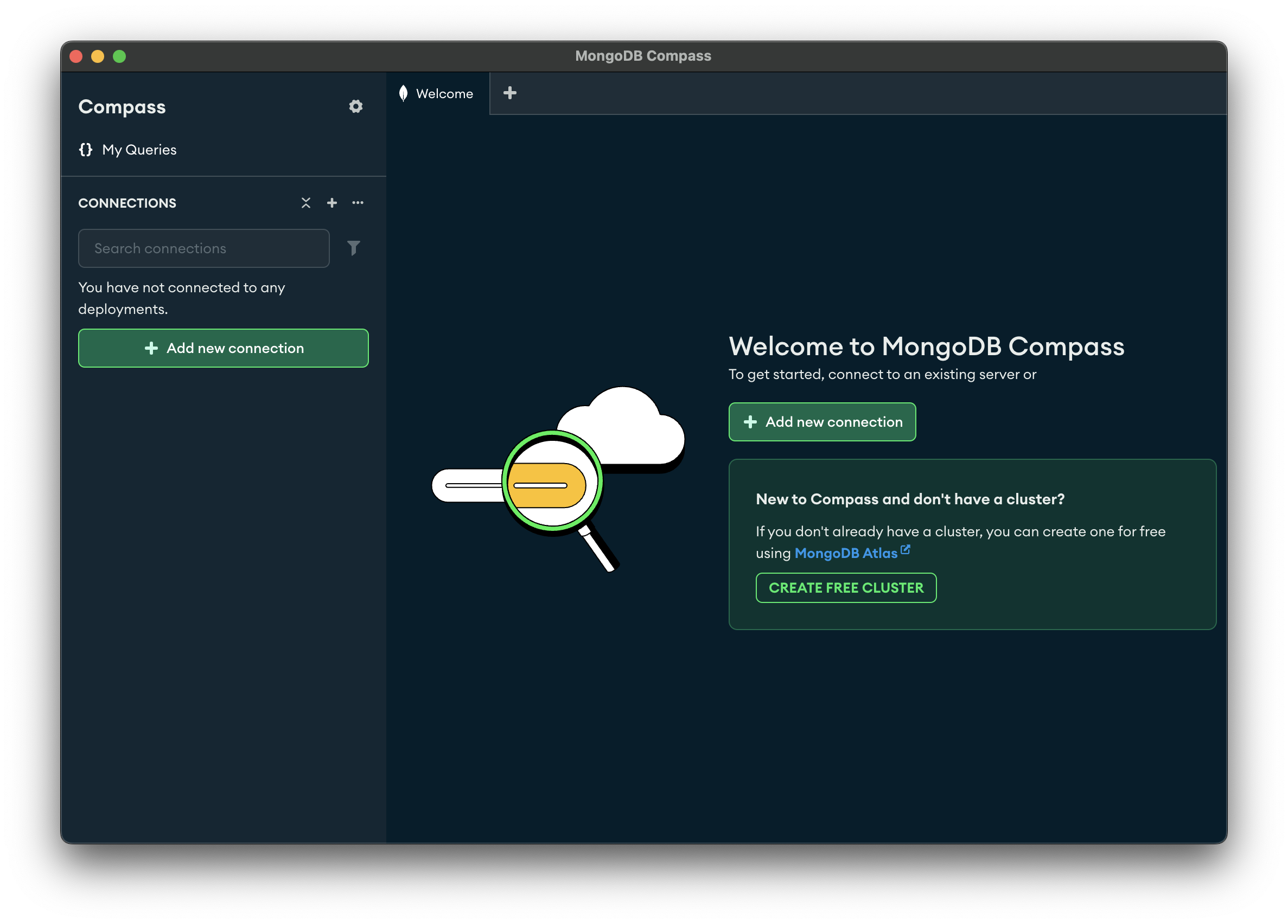Image resolution: width=1288 pixels, height=924 pixels.
Task: Open the connections filter funnel
Action: tap(353, 248)
